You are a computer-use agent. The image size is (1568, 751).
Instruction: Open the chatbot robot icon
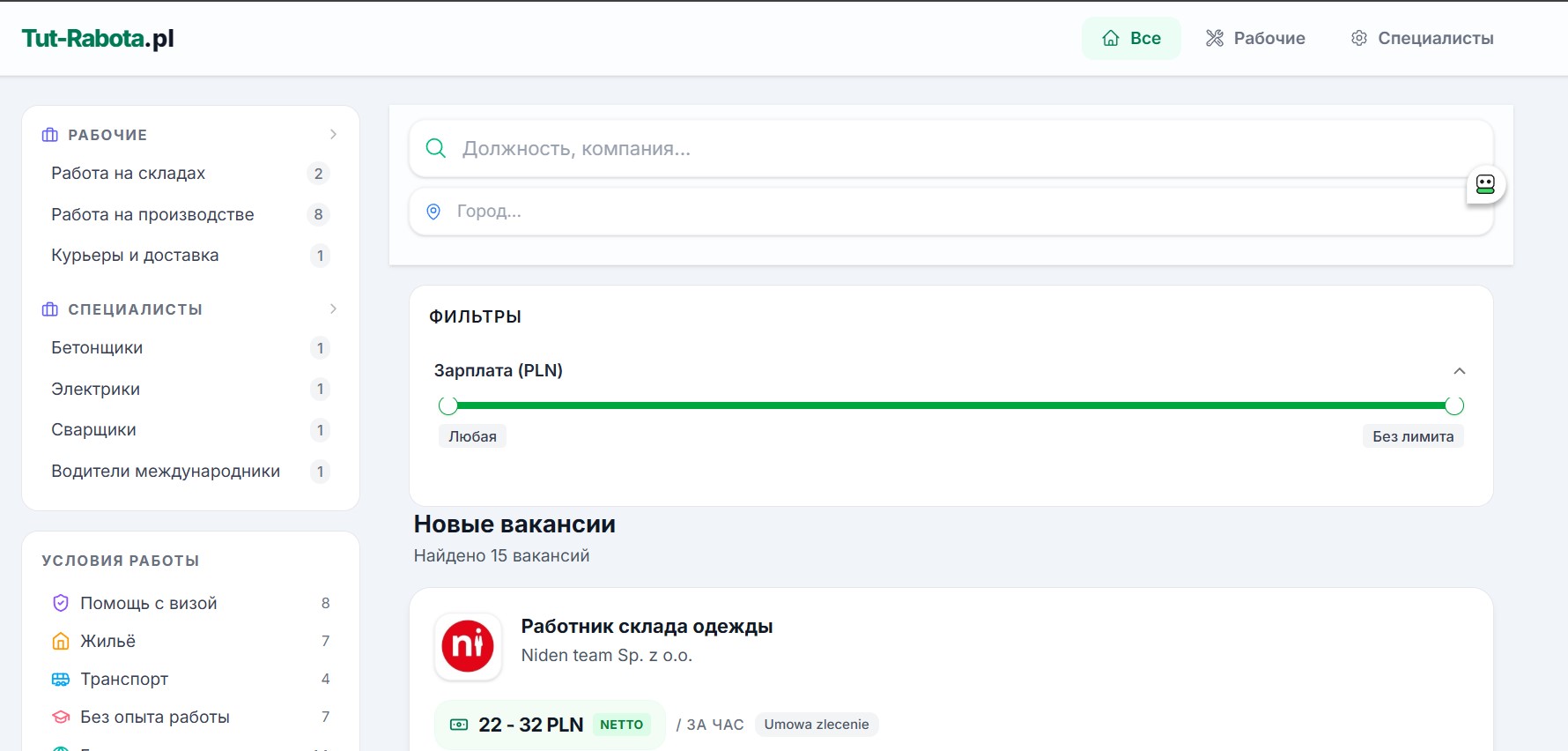(1485, 184)
